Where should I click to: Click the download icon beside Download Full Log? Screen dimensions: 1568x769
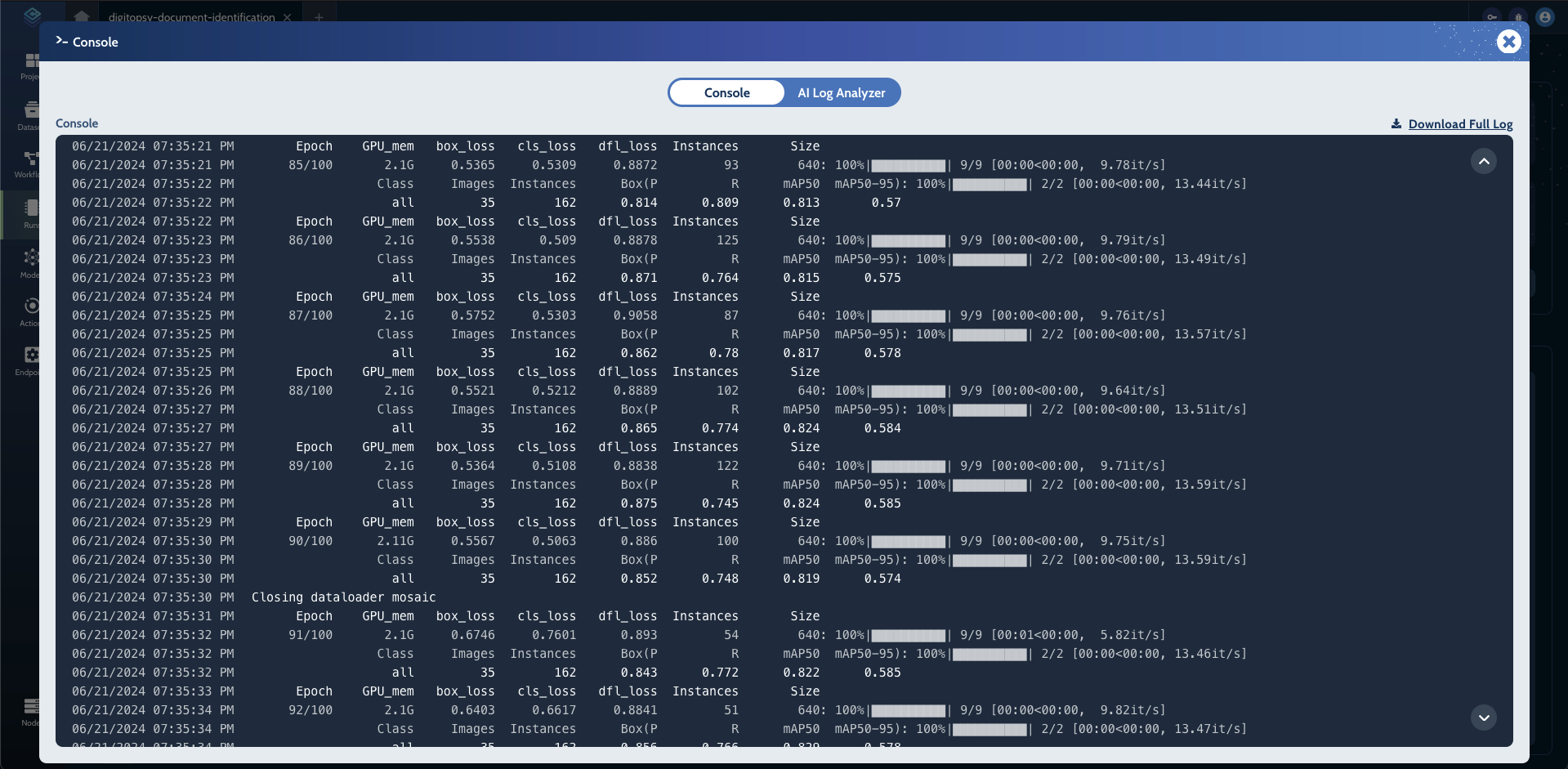point(1396,124)
